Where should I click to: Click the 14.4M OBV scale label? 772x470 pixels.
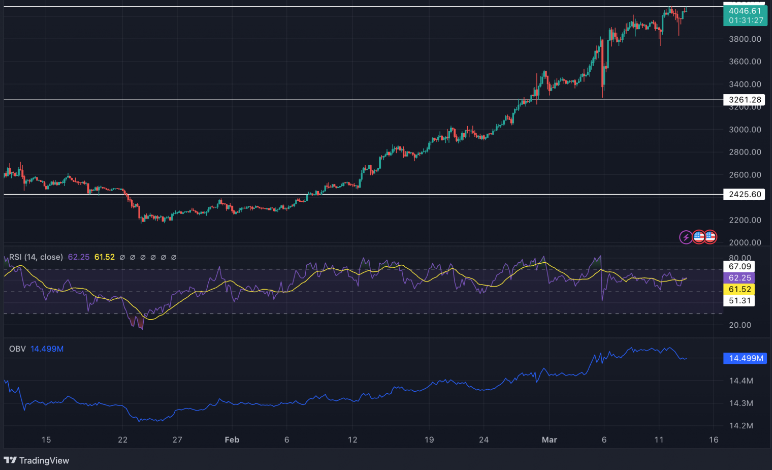point(741,380)
